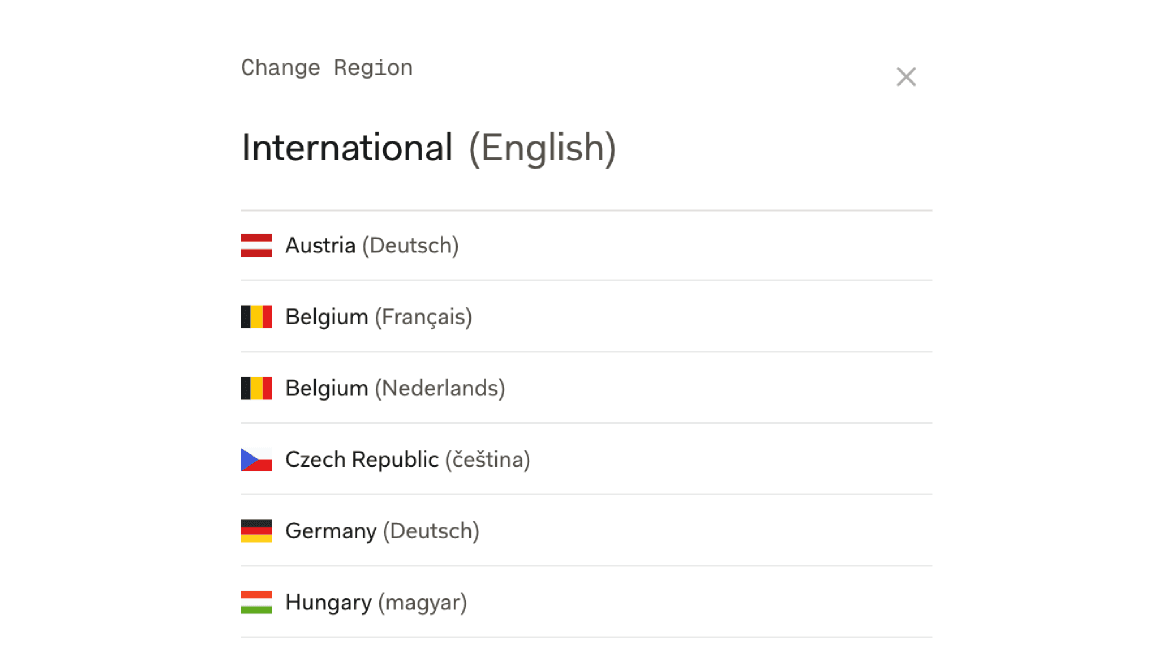
Task: Click the Czech Republic flag icon
Action: (x=256, y=459)
